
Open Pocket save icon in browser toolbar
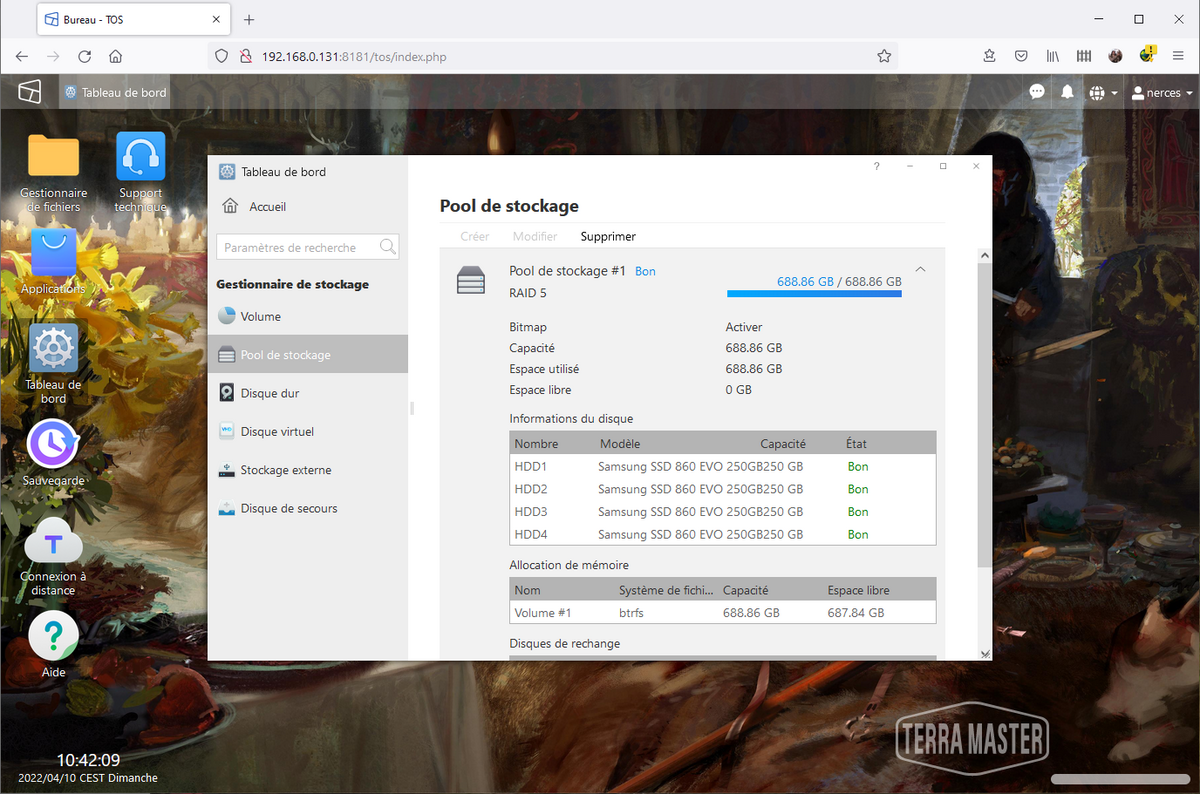click(1021, 57)
